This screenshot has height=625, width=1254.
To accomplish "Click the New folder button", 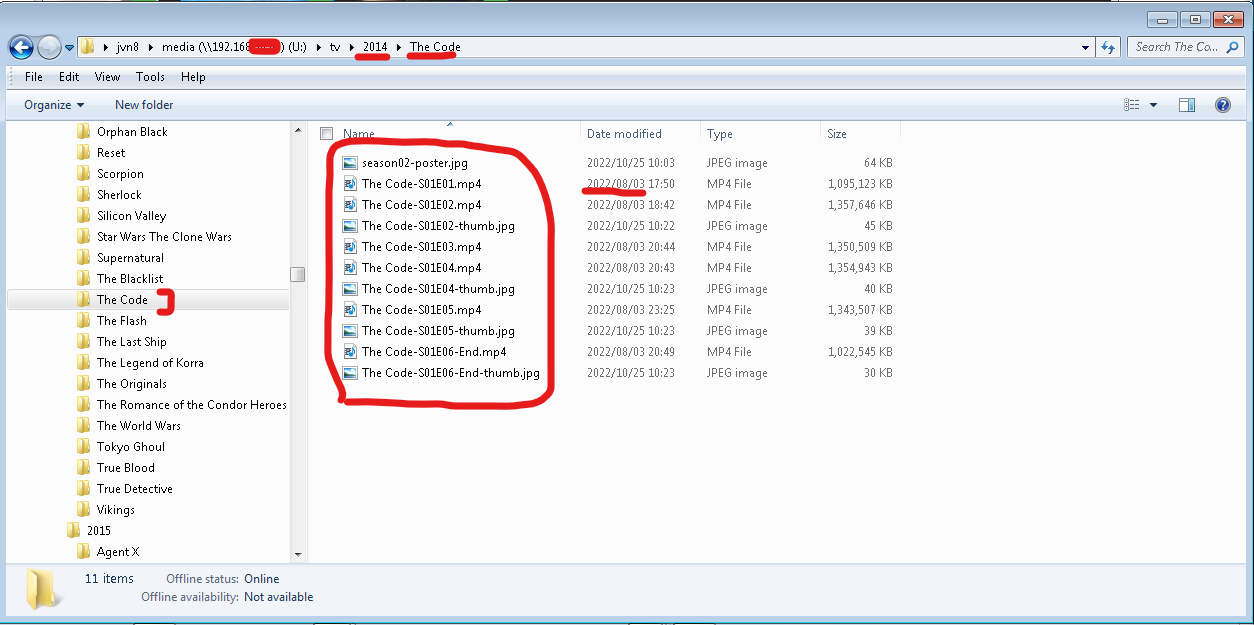I will (x=144, y=105).
